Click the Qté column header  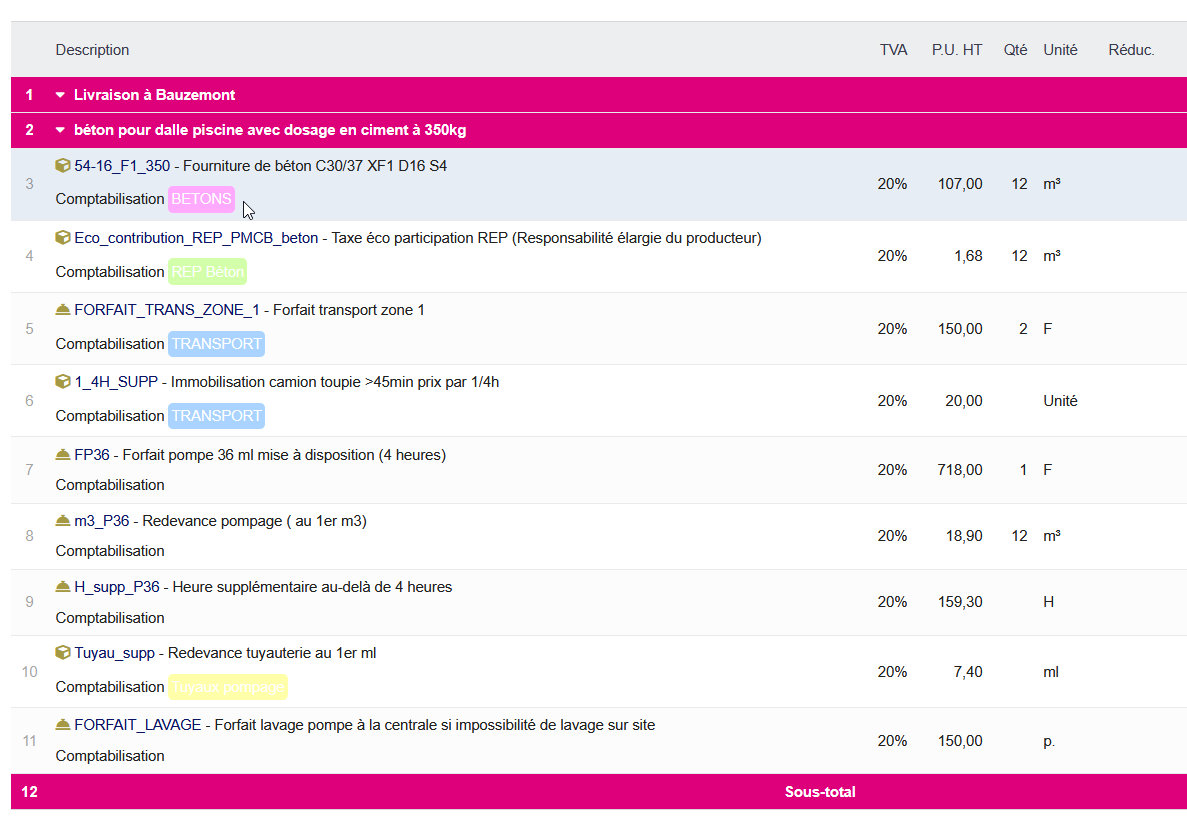(x=1015, y=50)
